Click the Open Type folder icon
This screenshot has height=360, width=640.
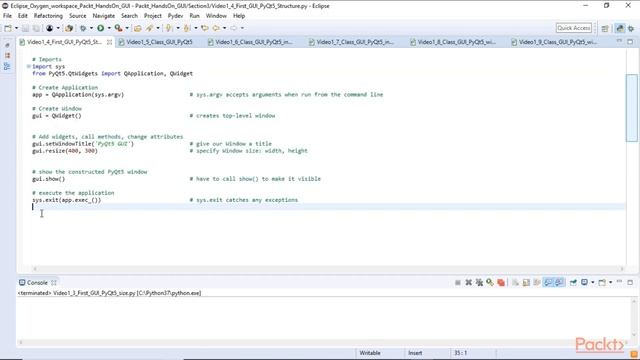point(138,28)
